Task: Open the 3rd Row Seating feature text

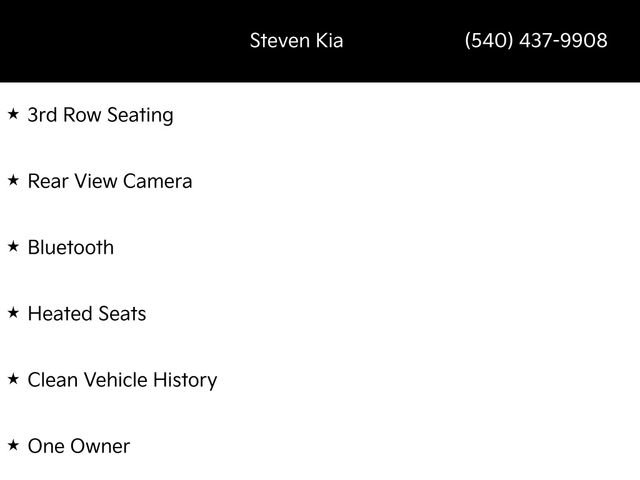Action: (x=100, y=115)
